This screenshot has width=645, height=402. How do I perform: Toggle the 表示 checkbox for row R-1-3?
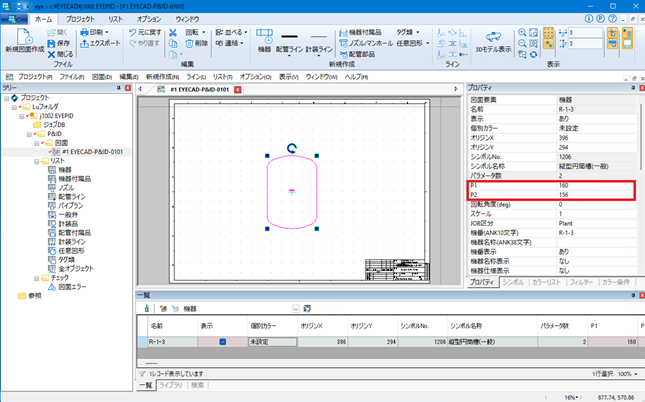(x=224, y=342)
